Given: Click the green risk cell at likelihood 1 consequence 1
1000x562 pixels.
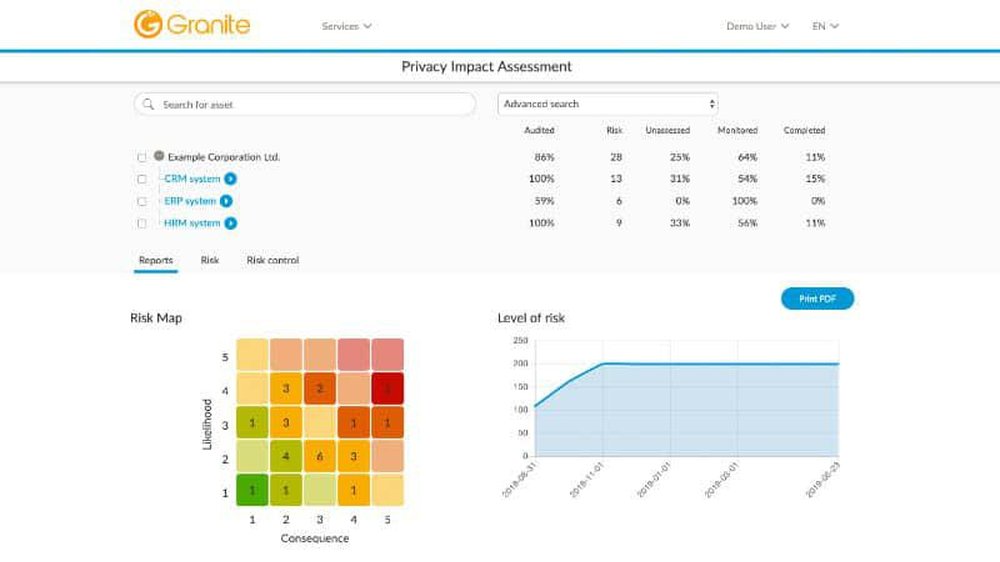Looking at the screenshot, I should pos(252,490).
